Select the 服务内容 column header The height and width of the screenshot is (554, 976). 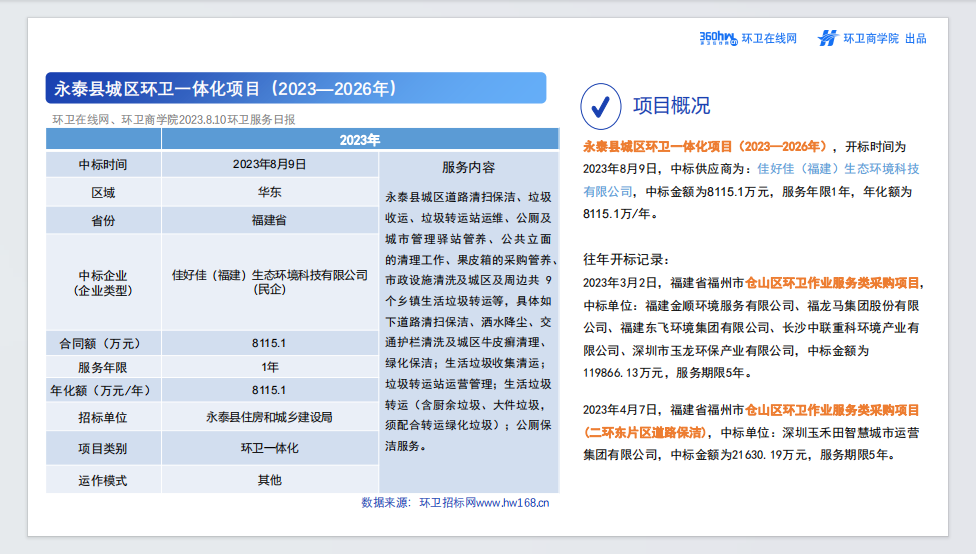pos(469,167)
